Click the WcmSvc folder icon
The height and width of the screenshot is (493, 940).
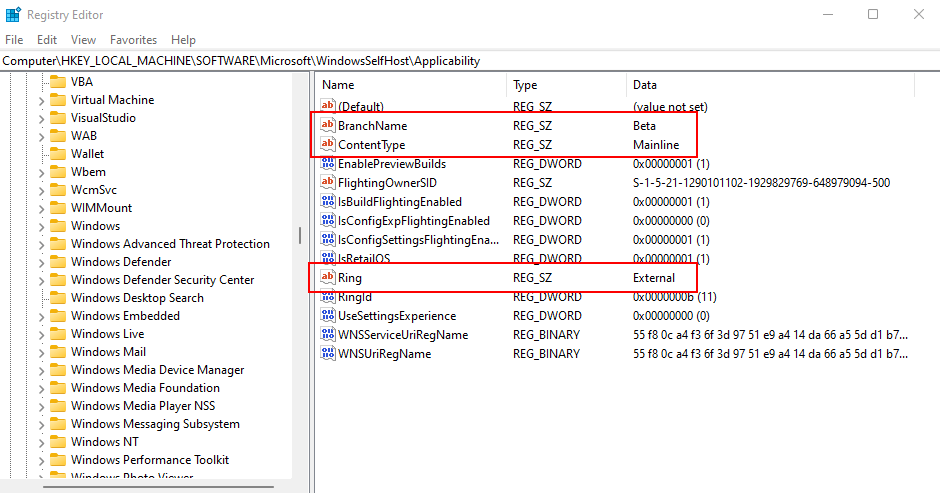58,190
